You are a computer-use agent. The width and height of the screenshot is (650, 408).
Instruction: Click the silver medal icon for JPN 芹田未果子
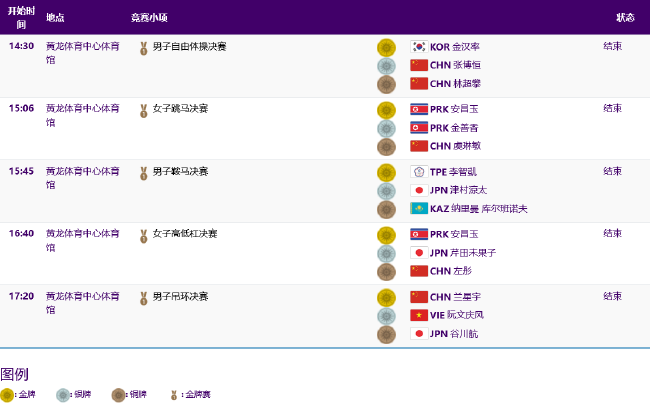[386, 253]
